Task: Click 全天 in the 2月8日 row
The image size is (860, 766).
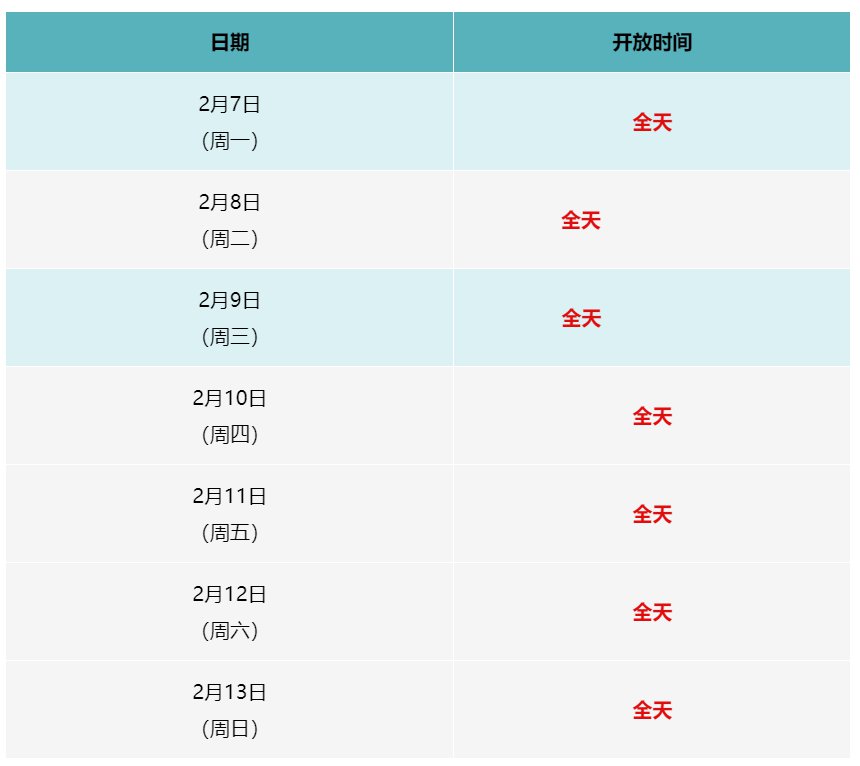Action: [581, 221]
